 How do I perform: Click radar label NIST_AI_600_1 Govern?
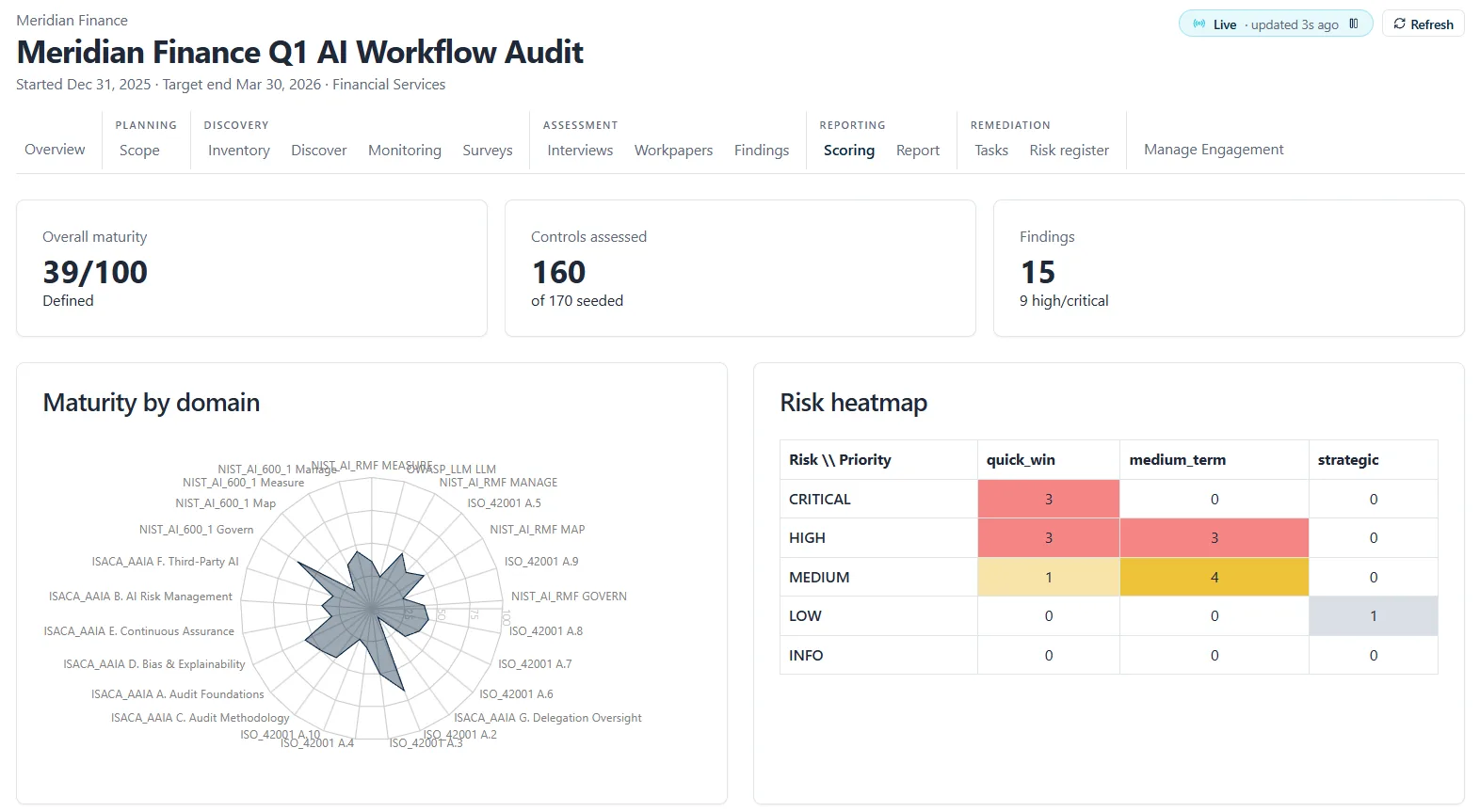tap(196, 530)
